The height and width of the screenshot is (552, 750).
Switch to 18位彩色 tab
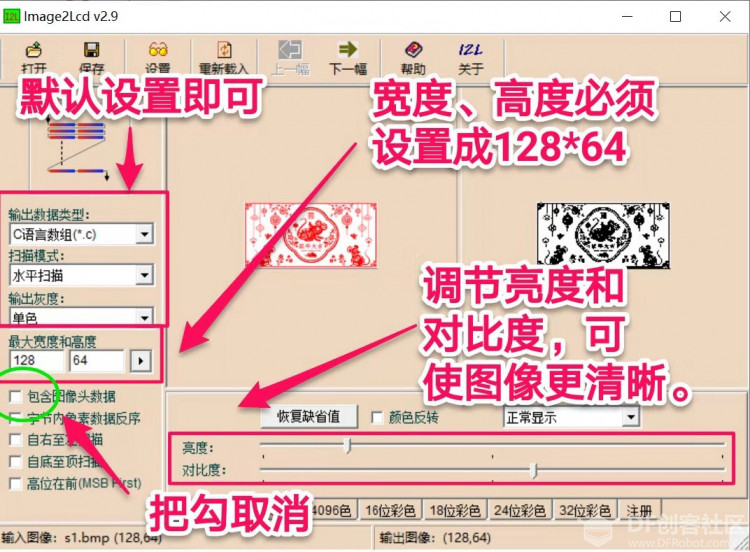455,510
